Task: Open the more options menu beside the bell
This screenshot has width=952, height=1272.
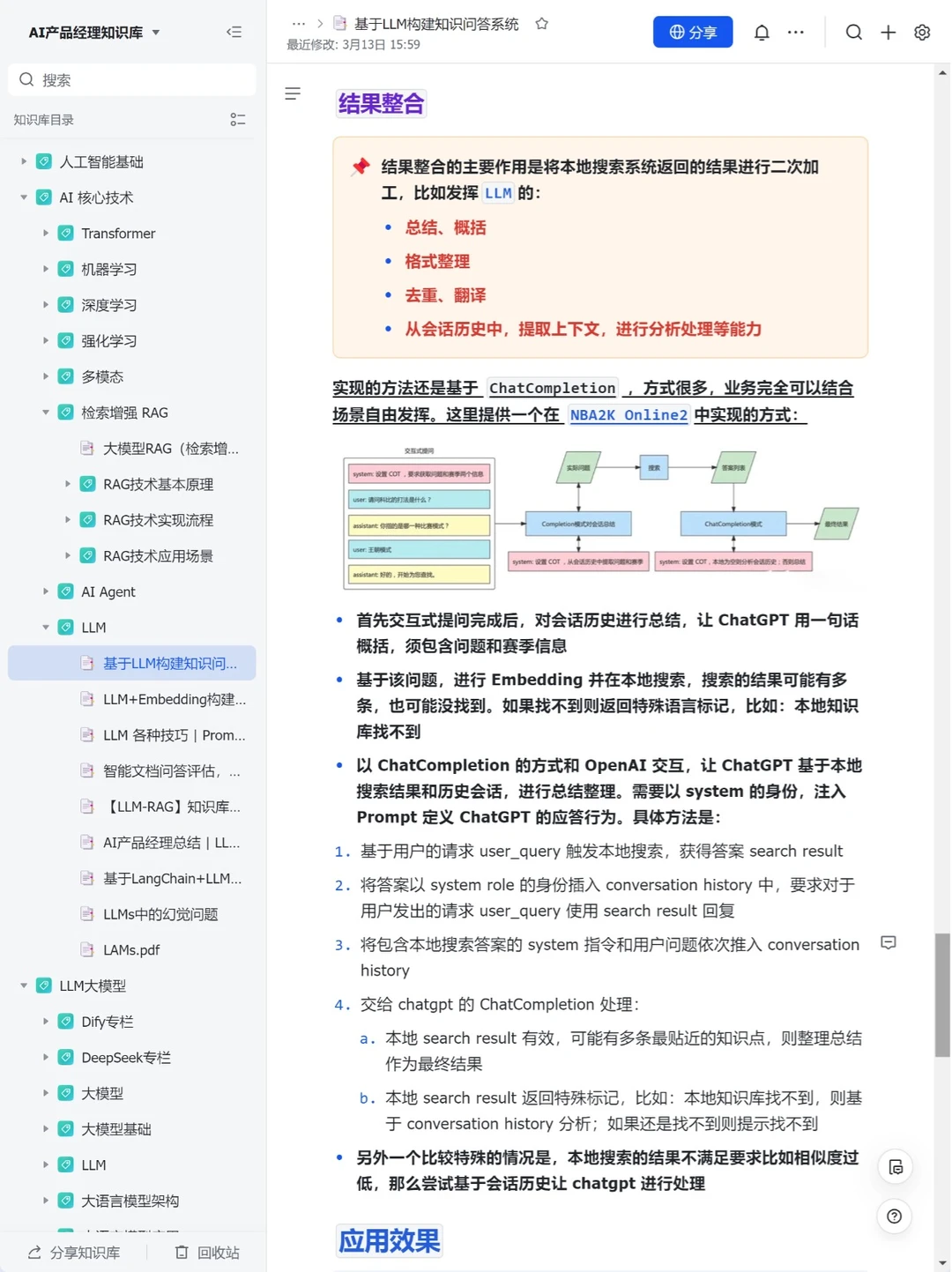Action: [795, 32]
